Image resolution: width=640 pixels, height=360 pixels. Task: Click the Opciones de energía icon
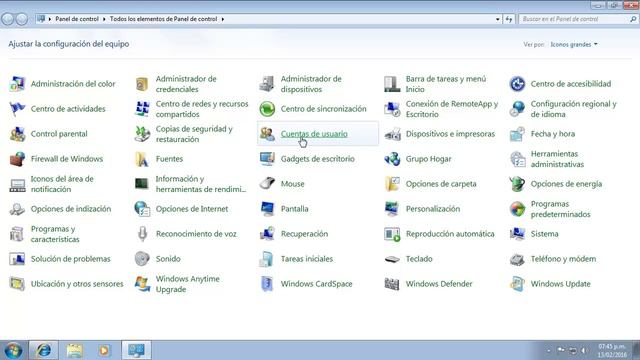[517, 184]
